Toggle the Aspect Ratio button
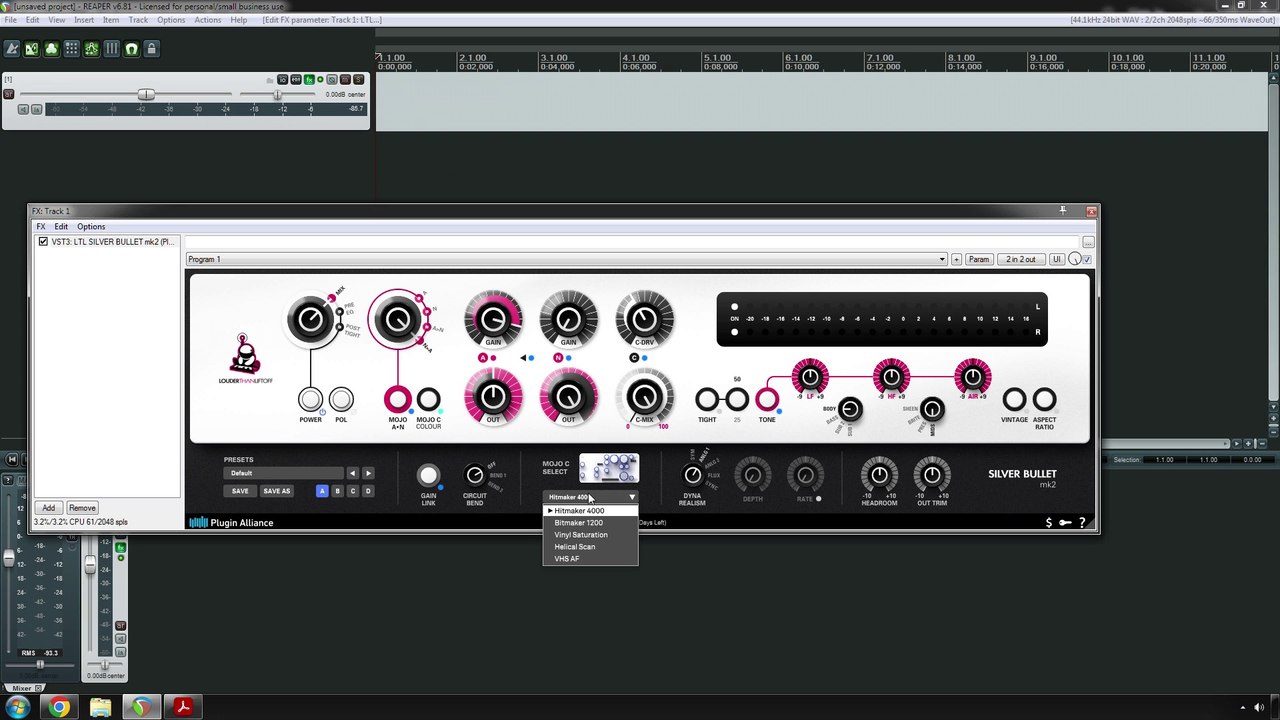1280x720 pixels. pos(1044,400)
